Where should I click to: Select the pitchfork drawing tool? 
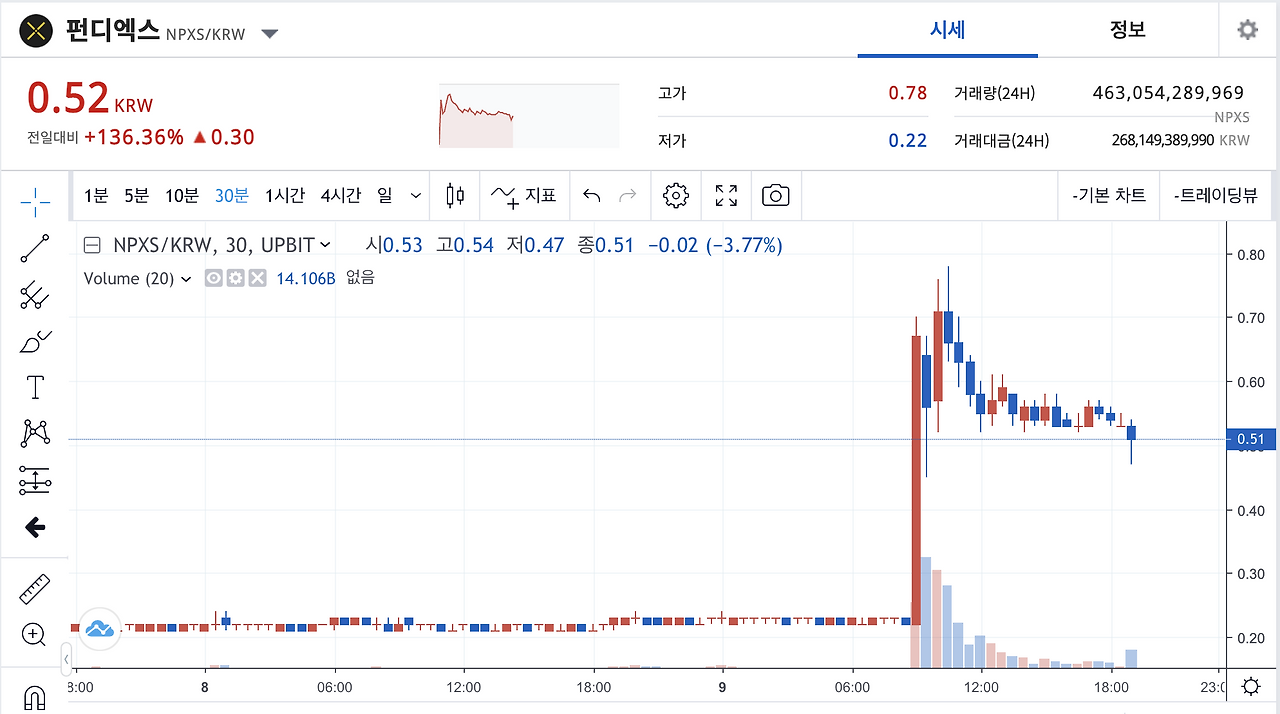click(35, 294)
